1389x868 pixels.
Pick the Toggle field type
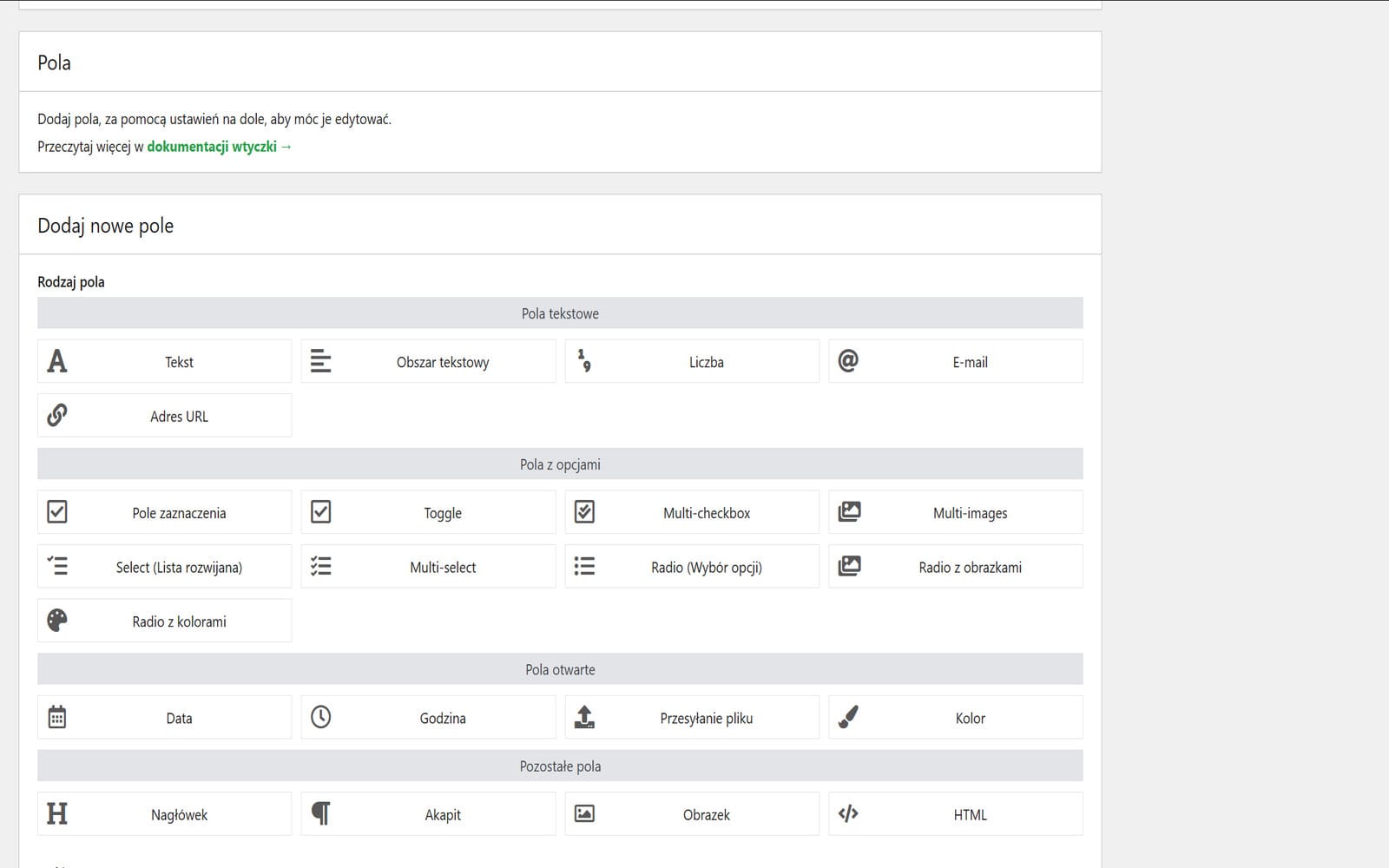pyautogui.click(x=428, y=512)
